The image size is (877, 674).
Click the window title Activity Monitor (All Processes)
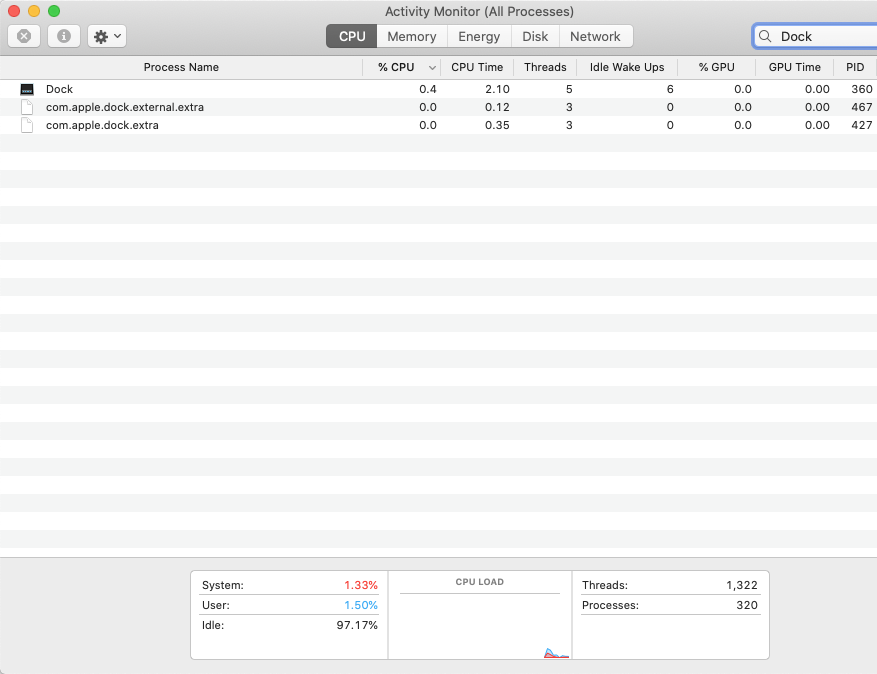click(479, 11)
